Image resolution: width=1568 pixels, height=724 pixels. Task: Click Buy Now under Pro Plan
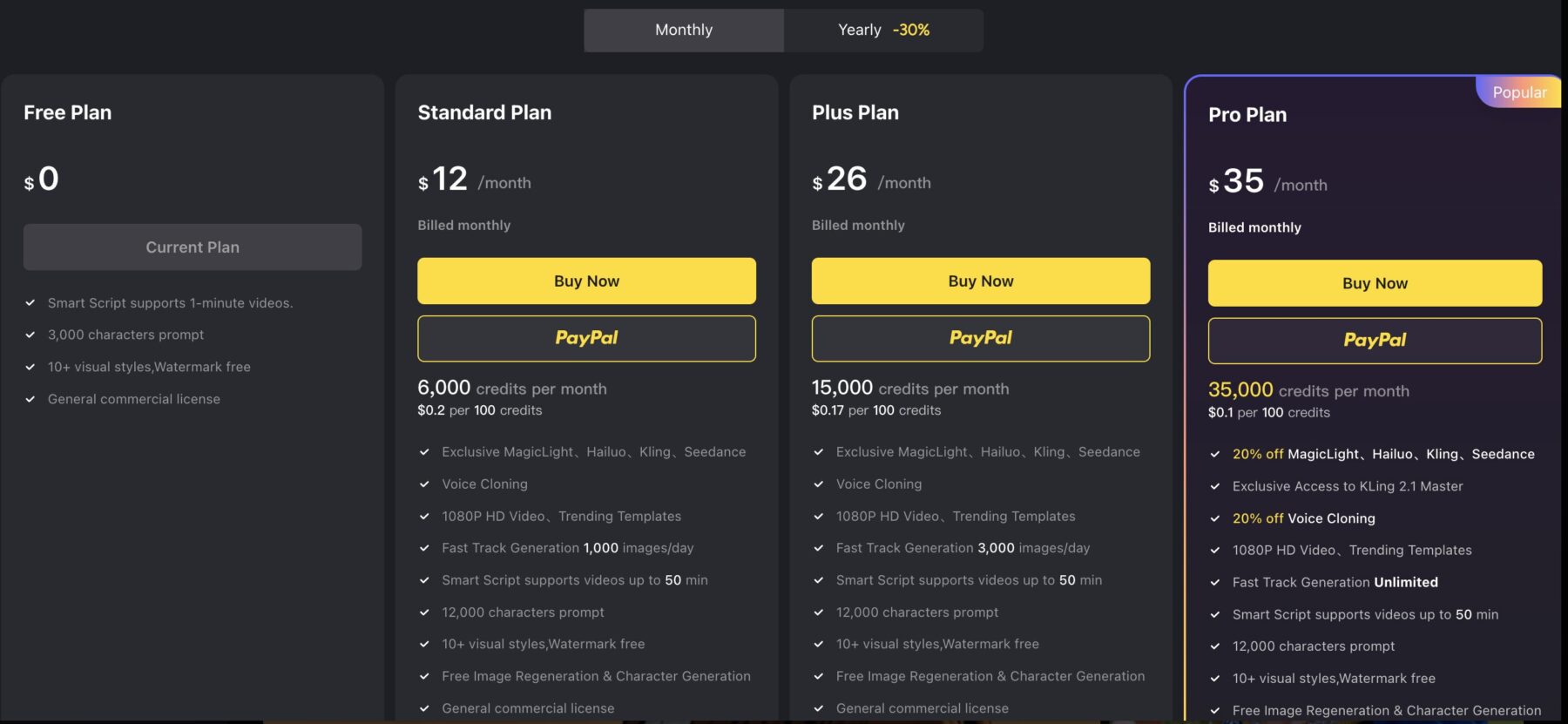[1375, 283]
